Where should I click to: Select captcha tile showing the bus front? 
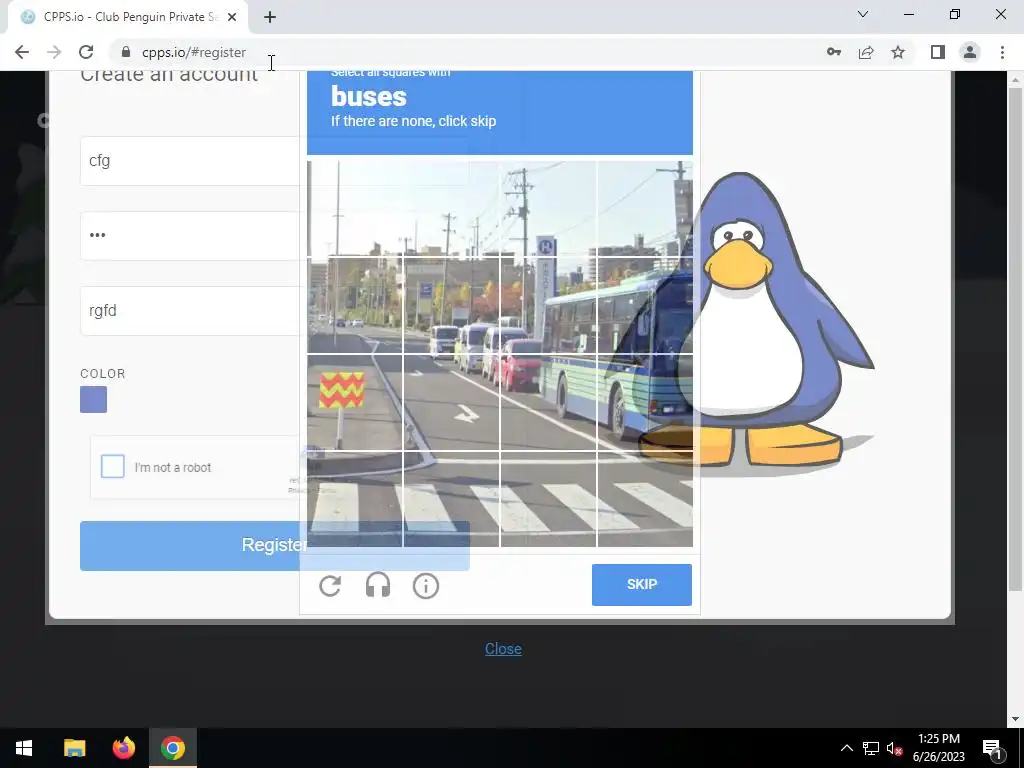(645, 305)
